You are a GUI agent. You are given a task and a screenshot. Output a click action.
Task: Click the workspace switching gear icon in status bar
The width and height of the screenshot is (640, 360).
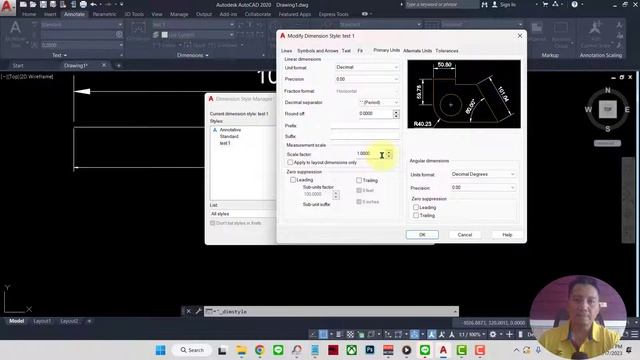pos(493,334)
